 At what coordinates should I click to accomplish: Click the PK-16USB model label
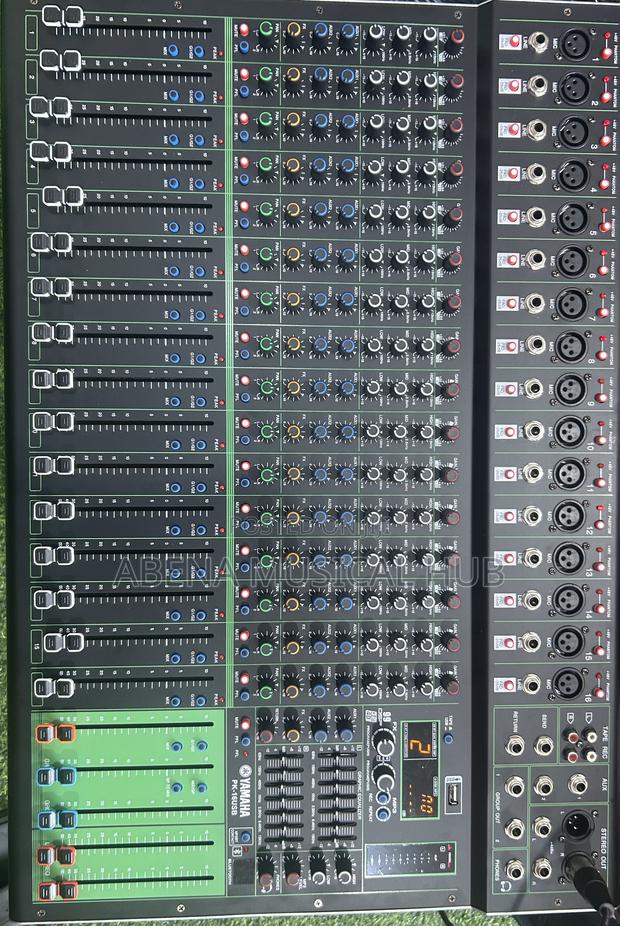pos(233,797)
